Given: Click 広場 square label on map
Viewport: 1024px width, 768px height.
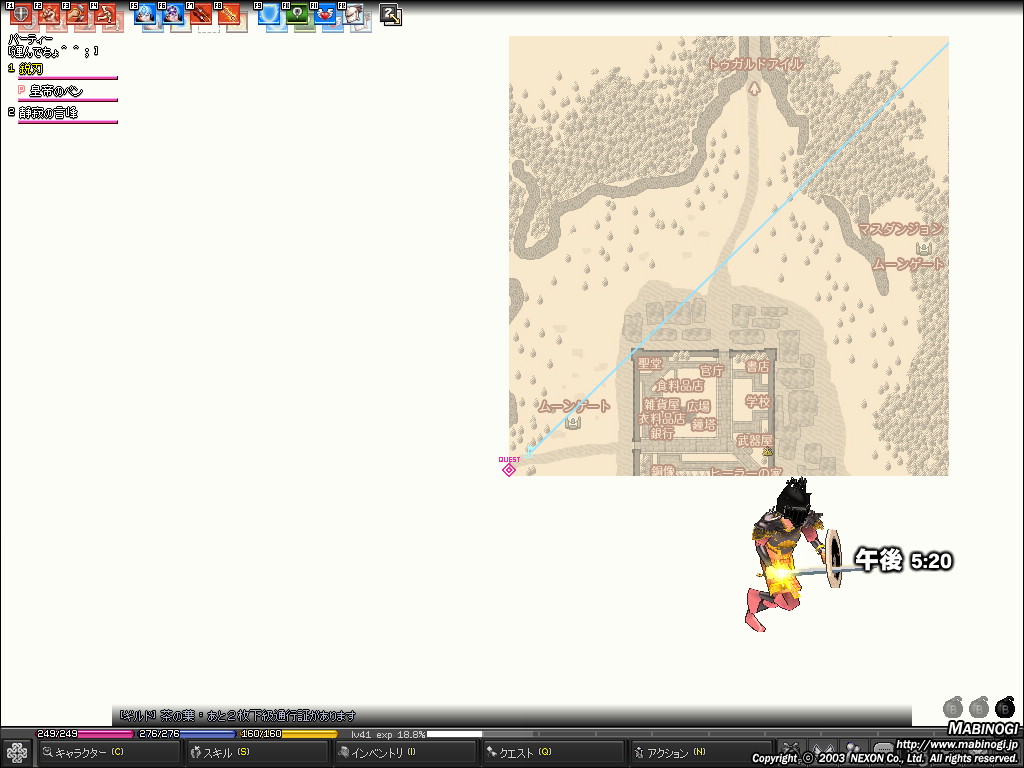Looking at the screenshot, I should pos(698,406).
